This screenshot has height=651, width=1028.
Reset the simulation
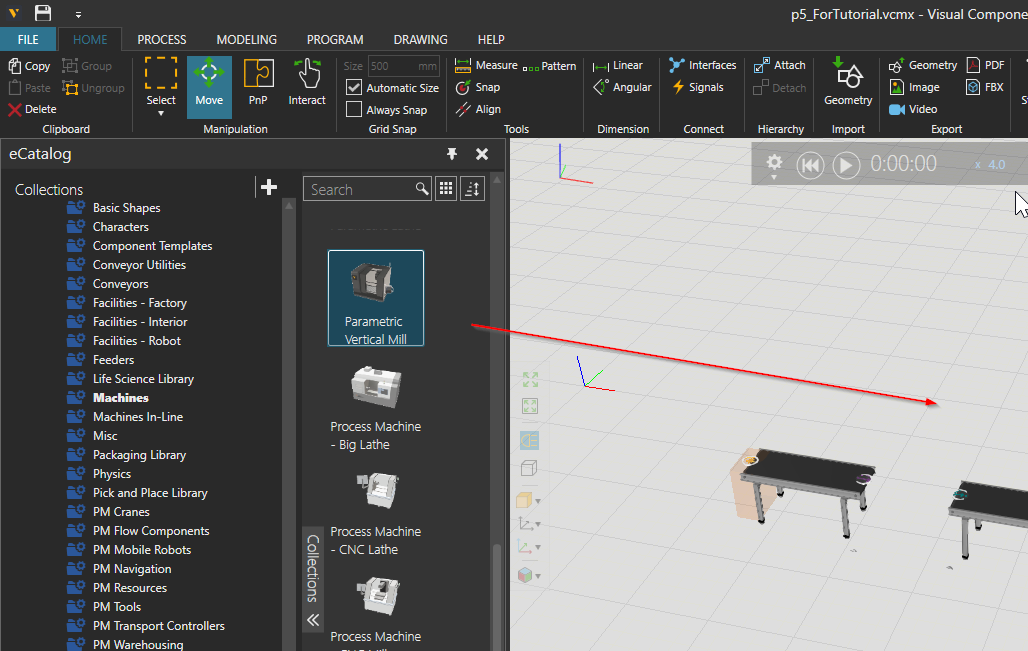tap(810, 165)
